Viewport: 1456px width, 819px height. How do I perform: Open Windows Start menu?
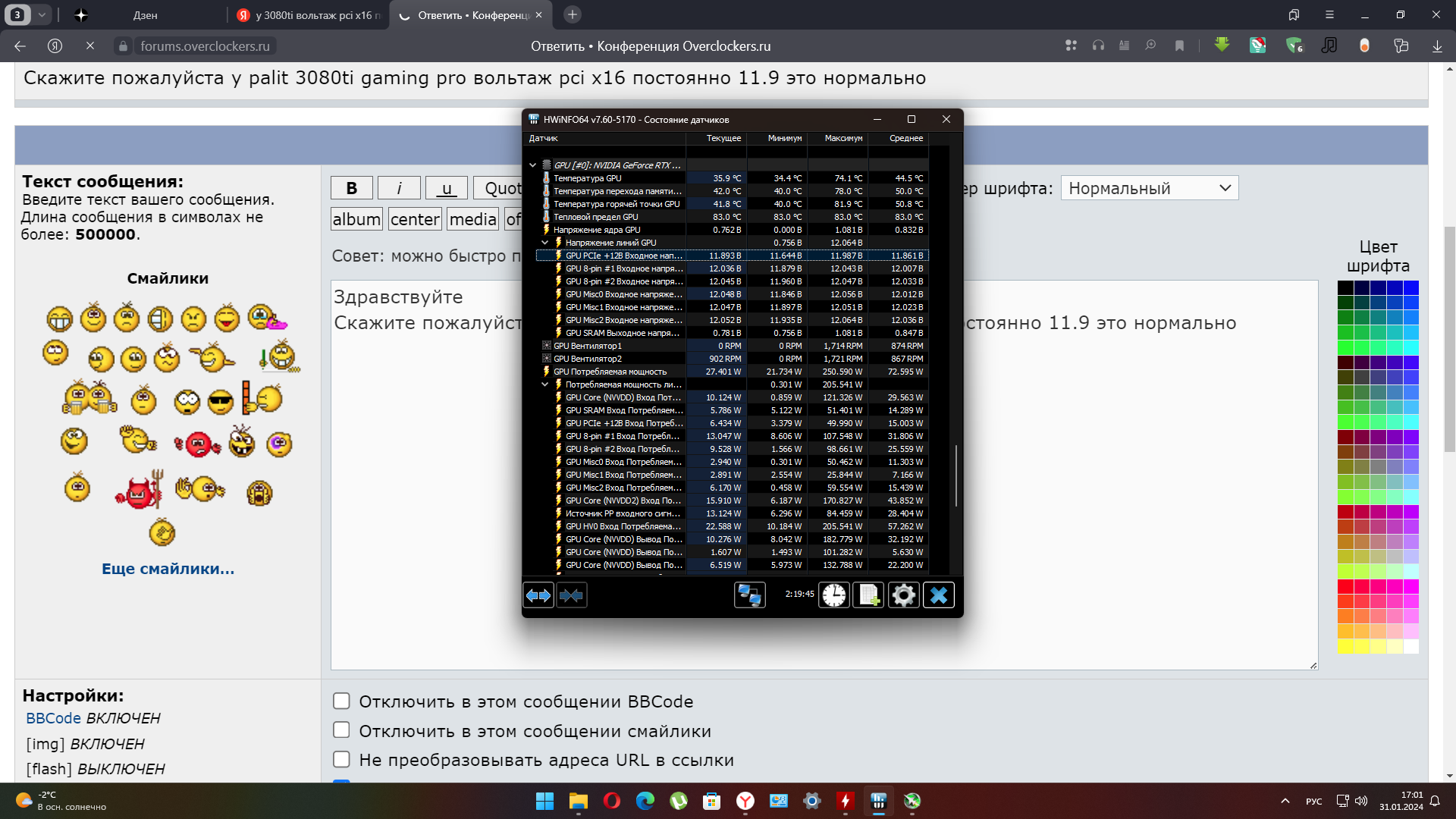coord(544,801)
